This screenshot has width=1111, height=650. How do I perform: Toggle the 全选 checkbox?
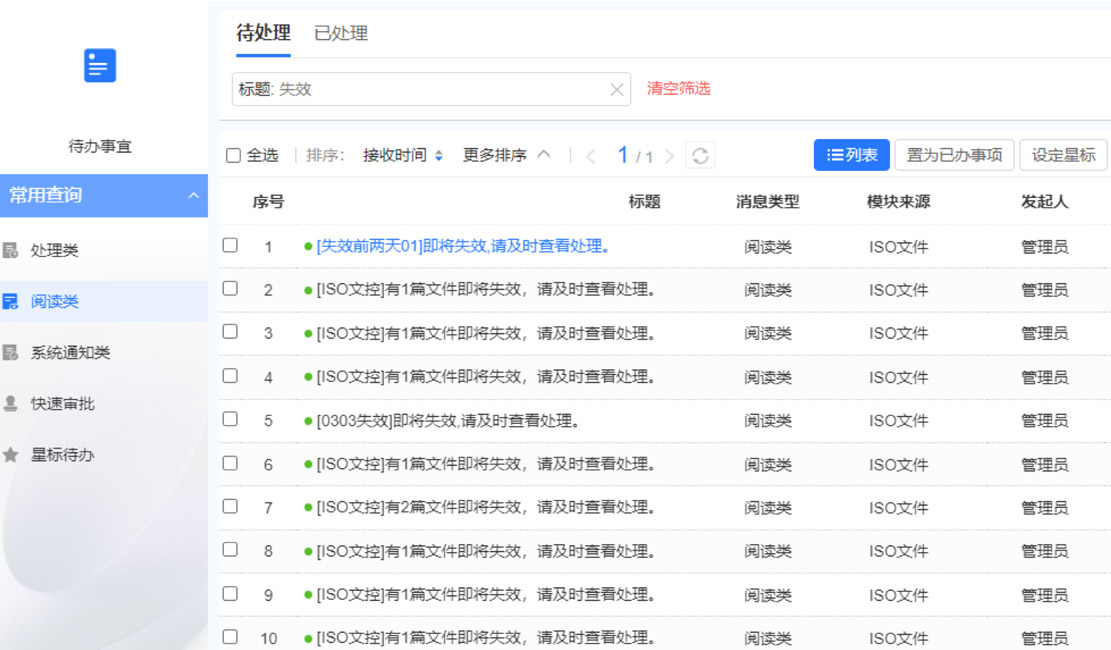[234, 156]
